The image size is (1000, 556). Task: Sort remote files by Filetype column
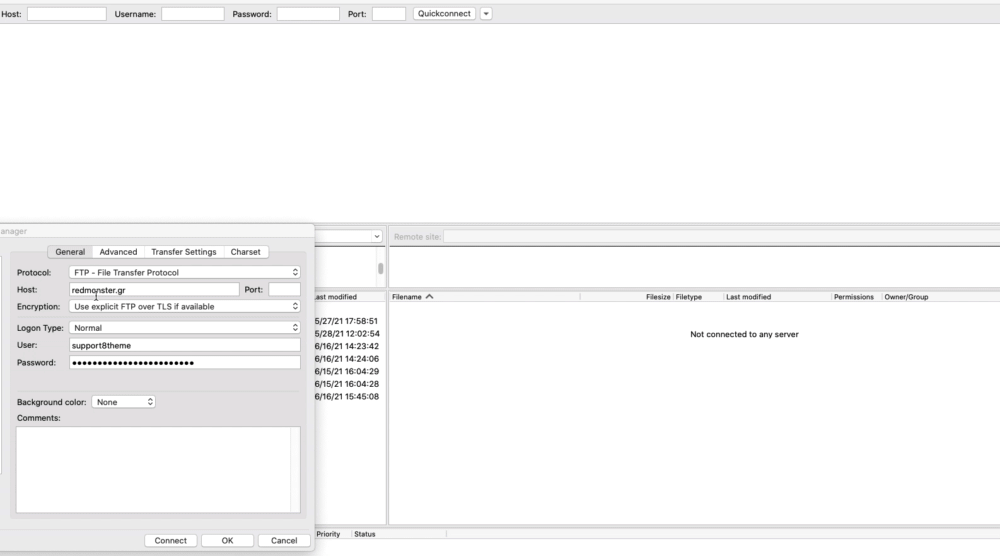[x=698, y=297]
